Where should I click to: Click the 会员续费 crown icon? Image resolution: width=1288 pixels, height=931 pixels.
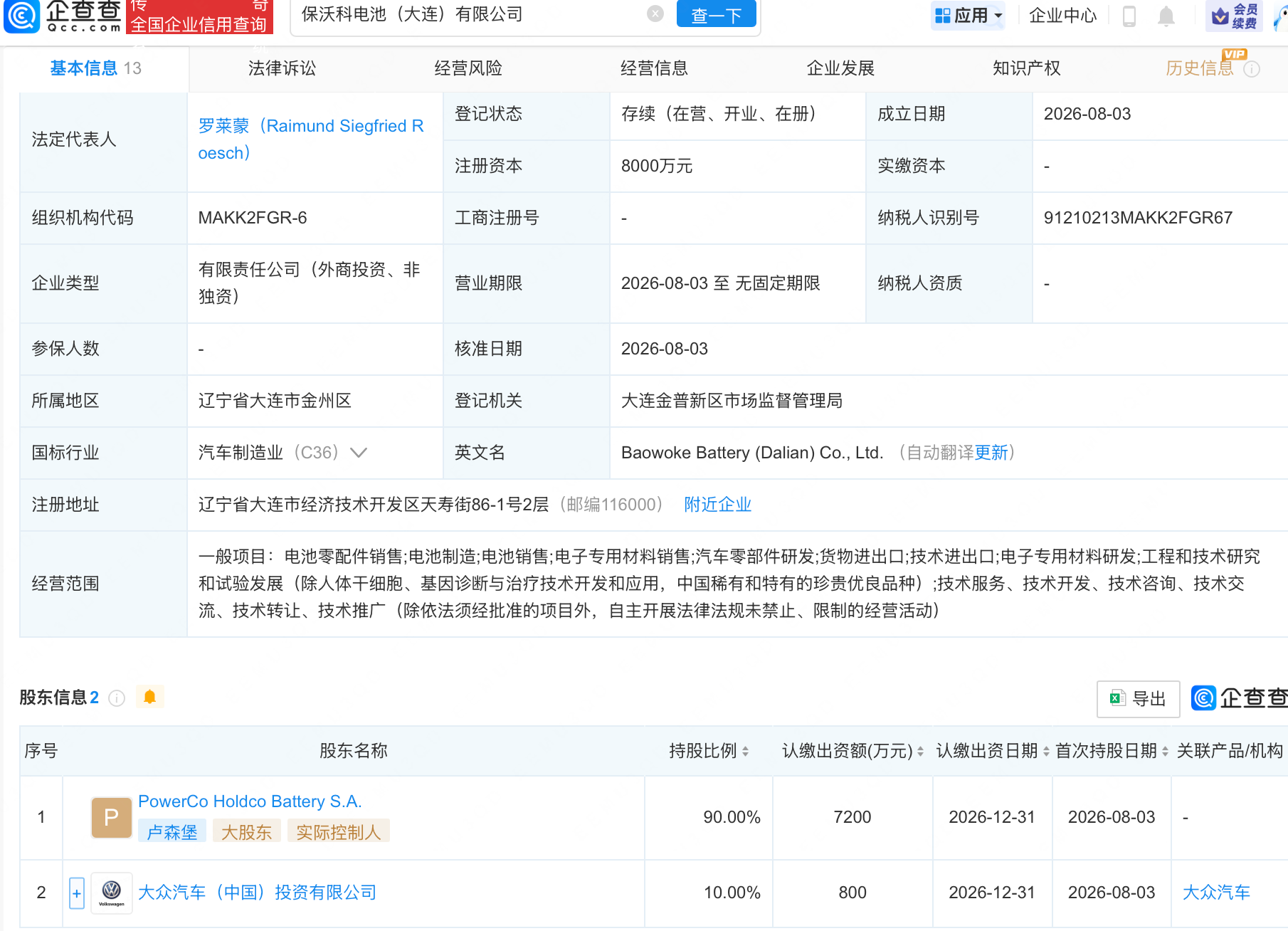point(1235,16)
